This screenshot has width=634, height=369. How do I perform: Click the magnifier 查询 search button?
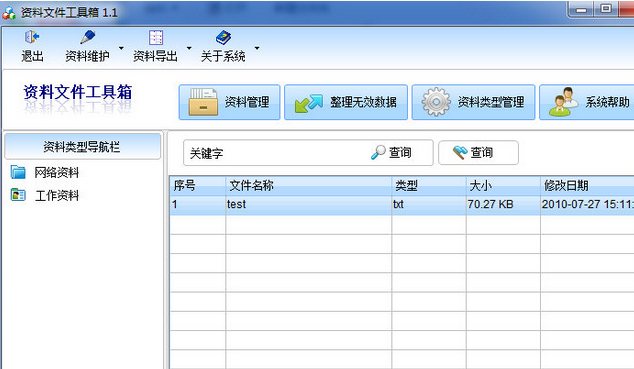click(391, 153)
